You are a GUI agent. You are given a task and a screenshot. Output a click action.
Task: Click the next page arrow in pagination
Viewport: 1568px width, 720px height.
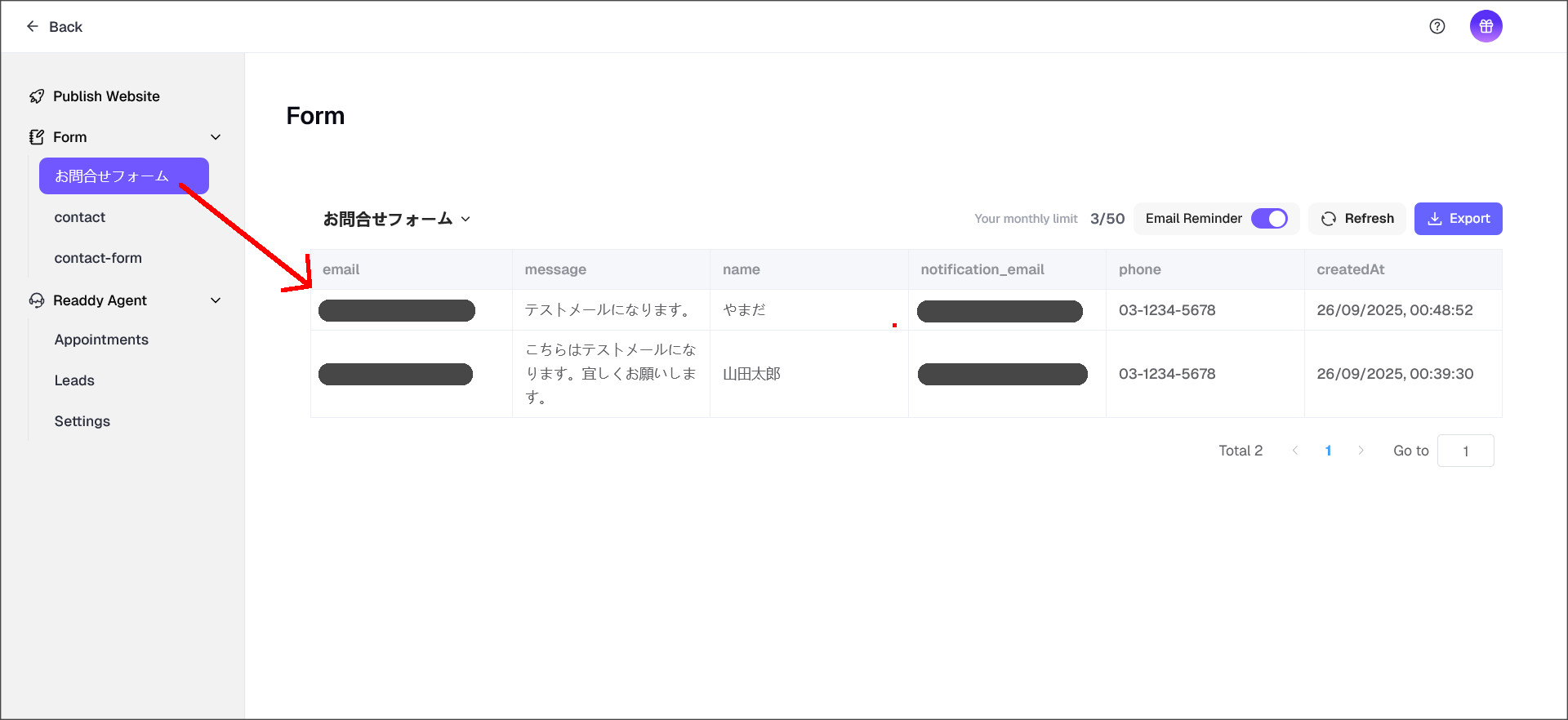pos(1361,451)
